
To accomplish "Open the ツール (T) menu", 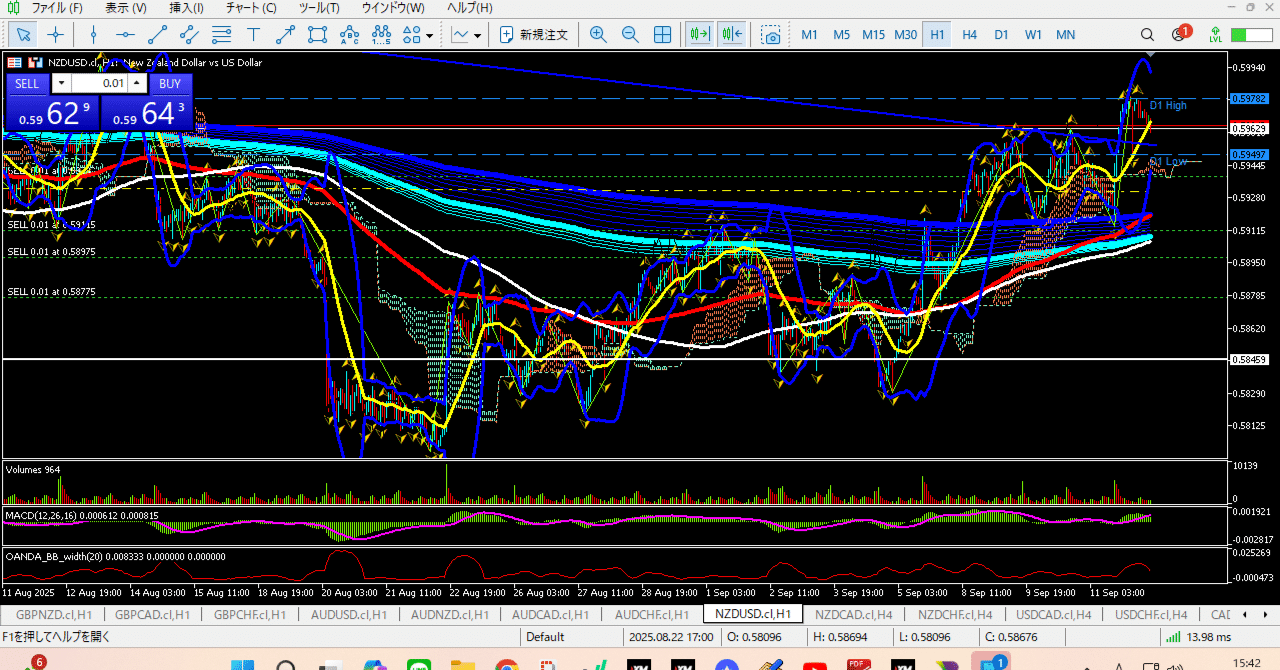I will (x=319, y=8).
